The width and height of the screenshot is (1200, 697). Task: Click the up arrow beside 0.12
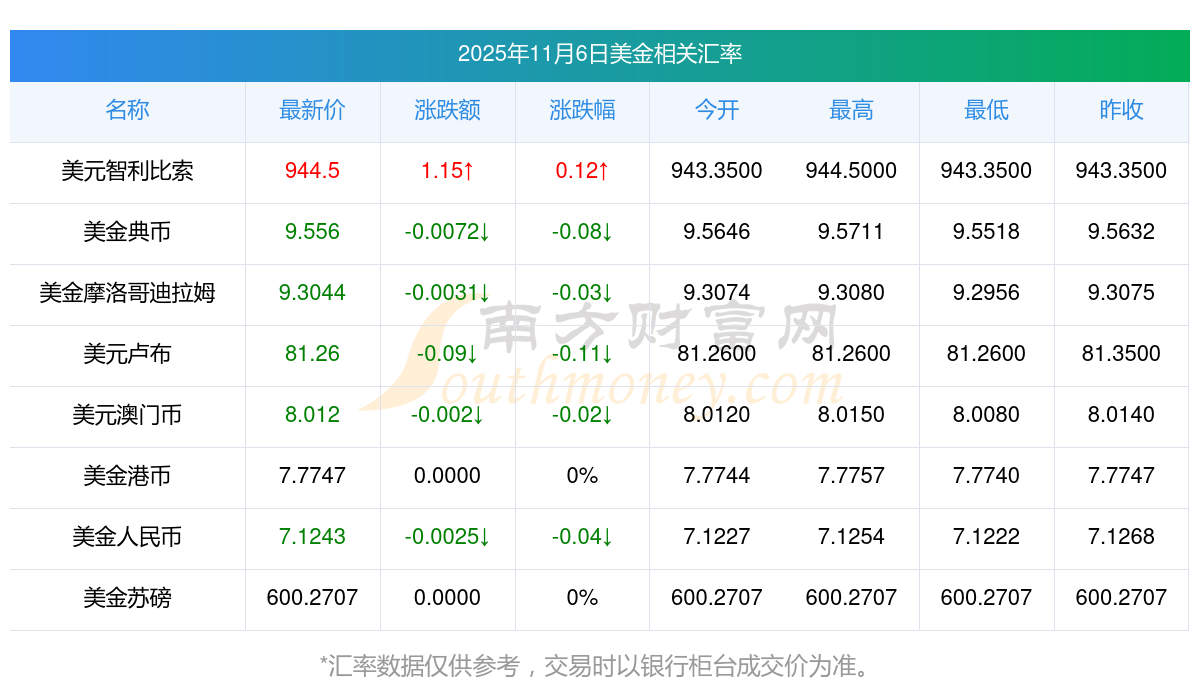click(602, 171)
